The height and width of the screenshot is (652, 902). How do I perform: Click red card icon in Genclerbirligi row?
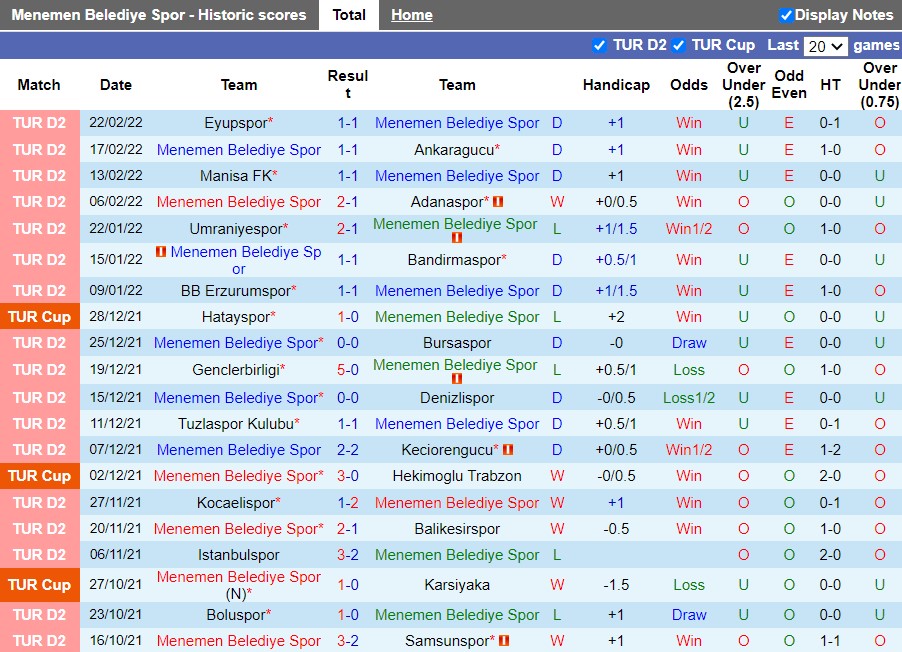pyautogui.click(x=457, y=379)
